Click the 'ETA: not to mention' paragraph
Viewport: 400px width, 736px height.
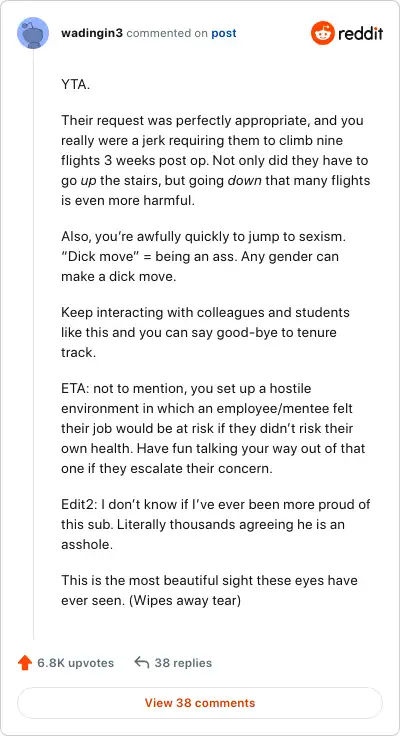[214, 429]
